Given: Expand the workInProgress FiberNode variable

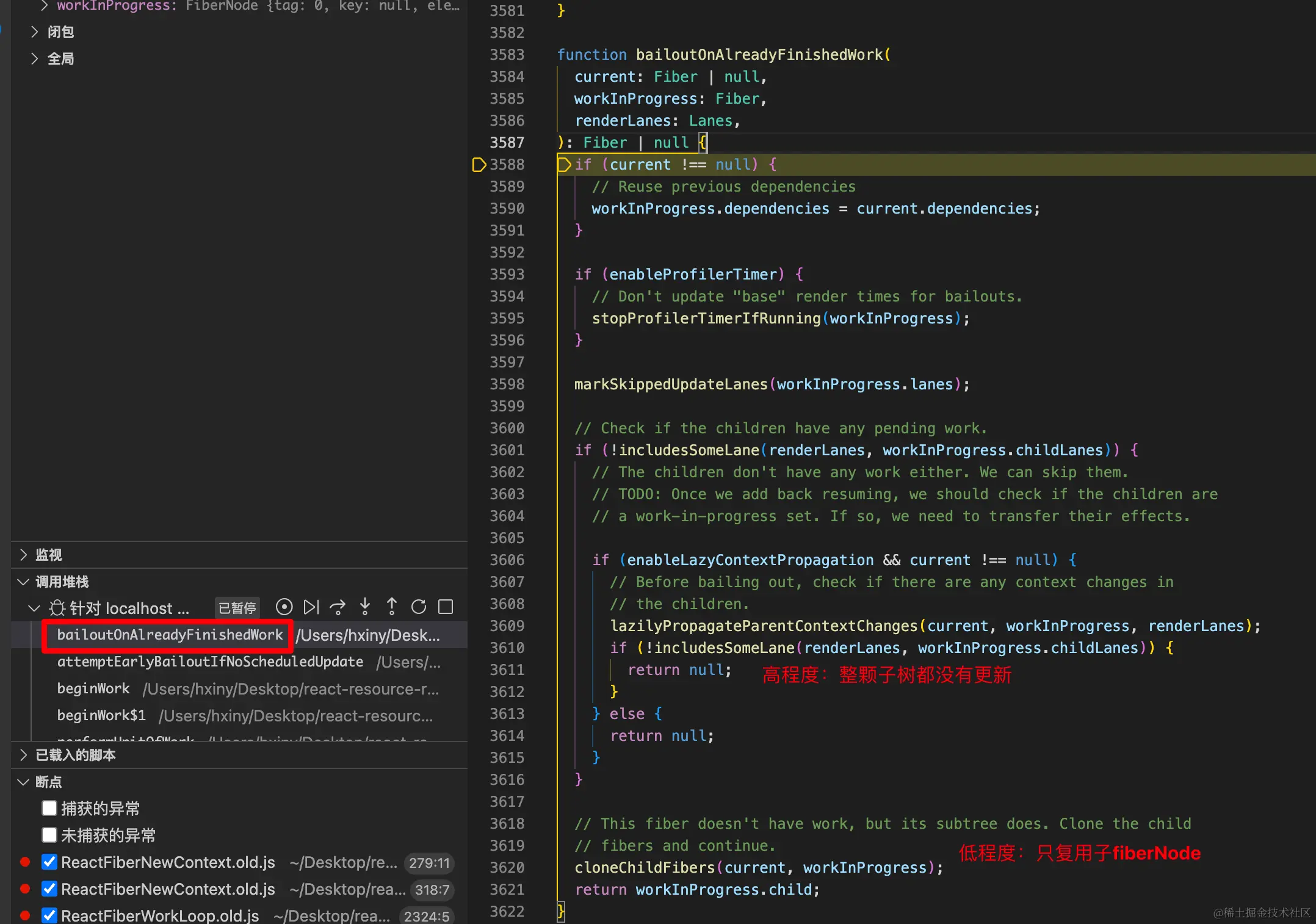Looking at the screenshot, I should click(44, 5).
